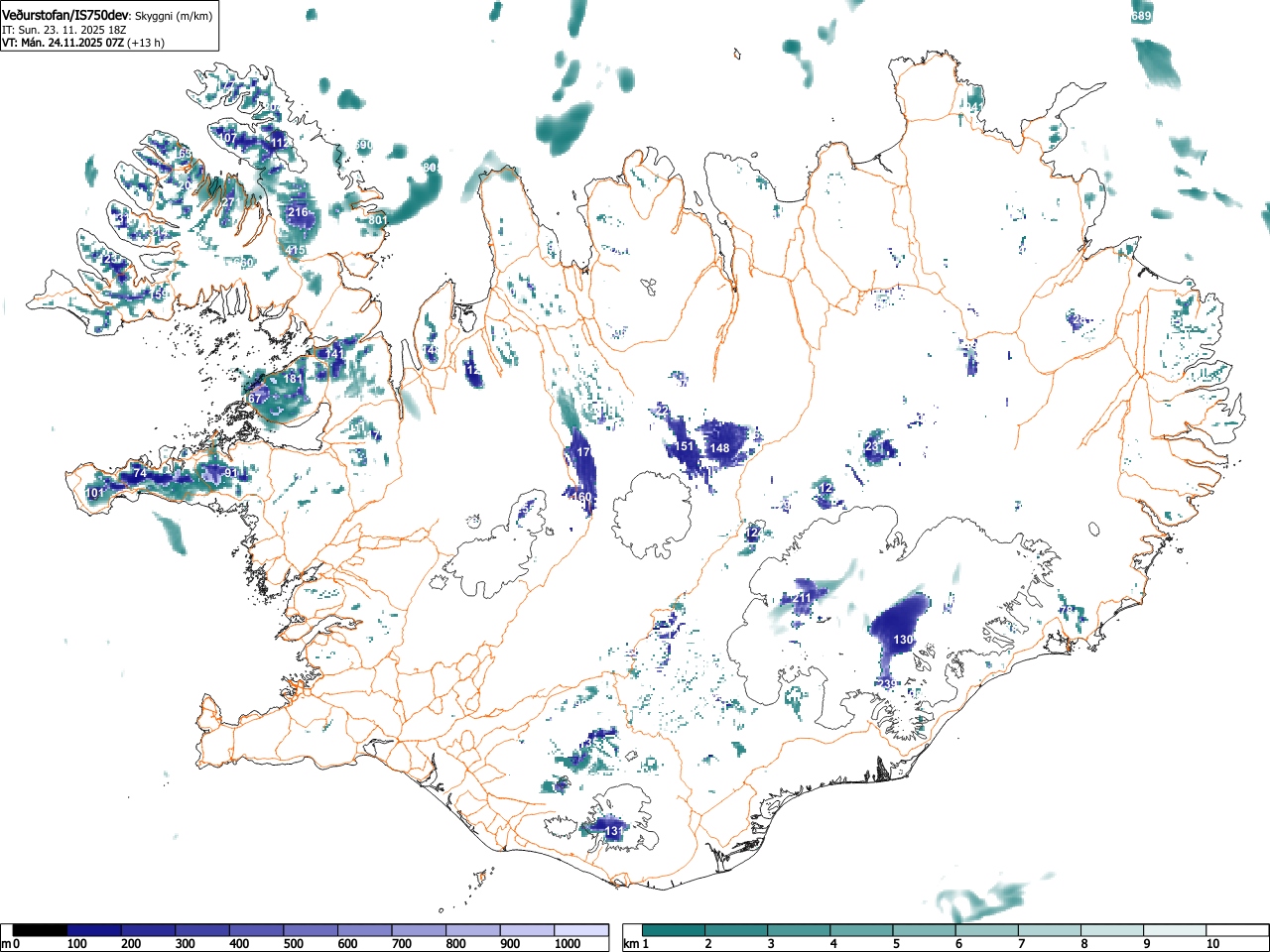The image size is (1270, 952).
Task: Select the 600–700 m legend color swatch
Action: pyautogui.click(x=365, y=930)
